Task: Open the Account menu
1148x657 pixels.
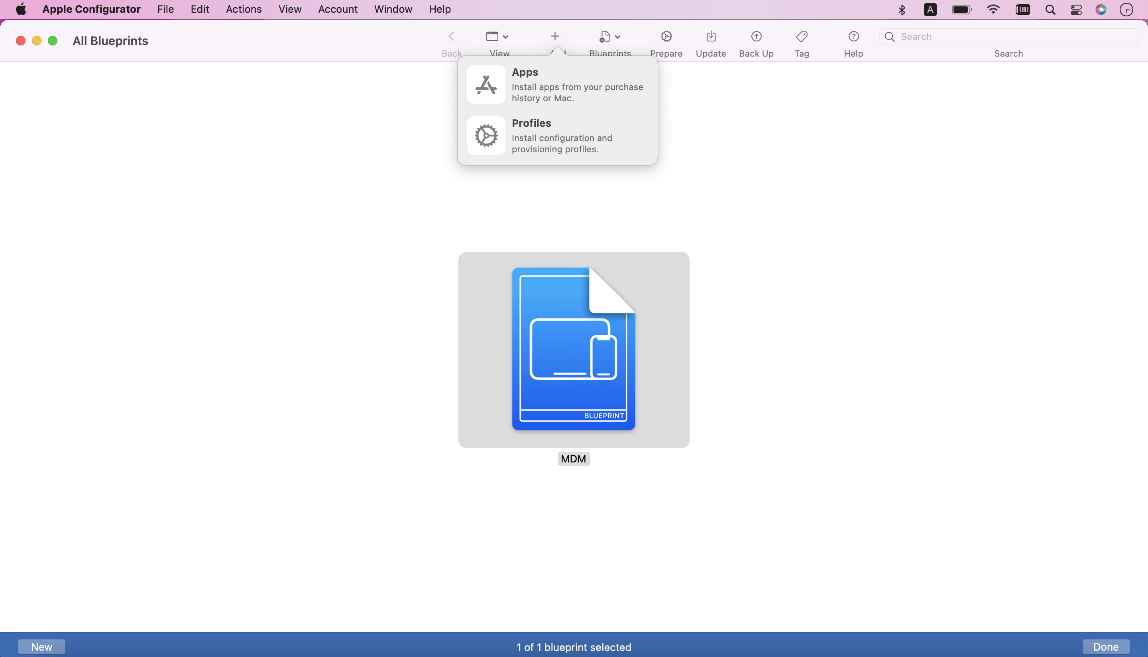Action: [338, 9]
